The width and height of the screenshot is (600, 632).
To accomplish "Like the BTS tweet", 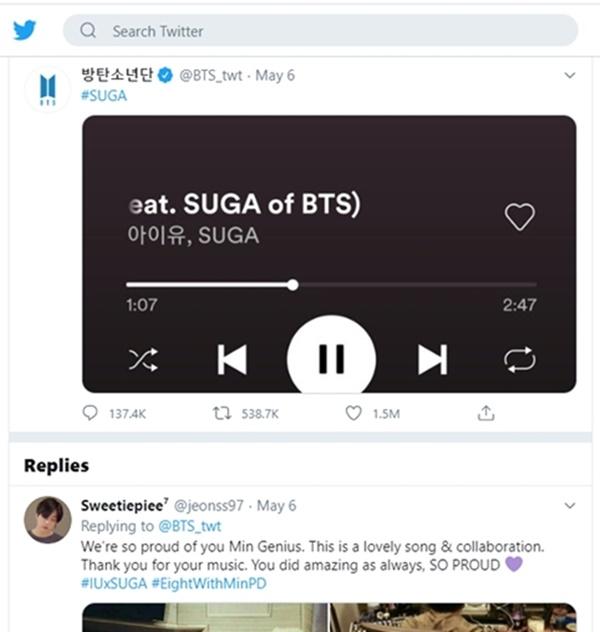I will [x=353, y=413].
